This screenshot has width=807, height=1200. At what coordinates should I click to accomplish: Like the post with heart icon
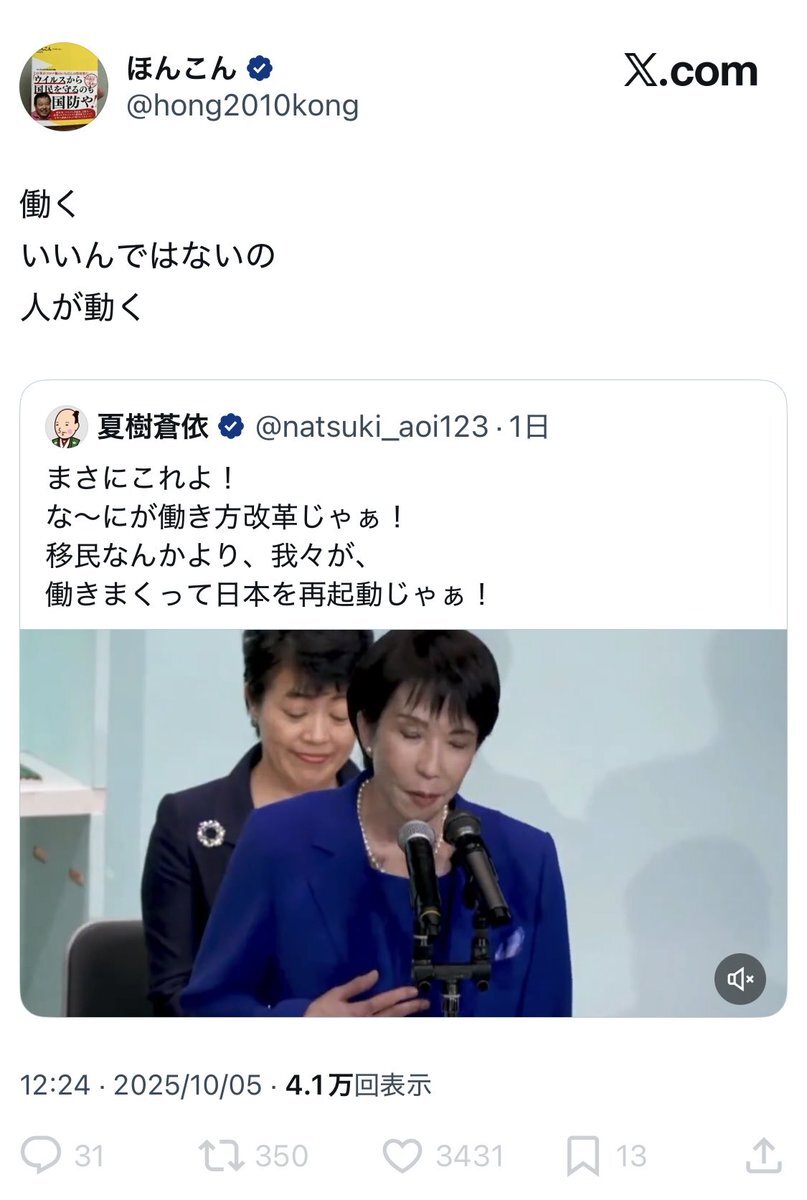tap(403, 1157)
